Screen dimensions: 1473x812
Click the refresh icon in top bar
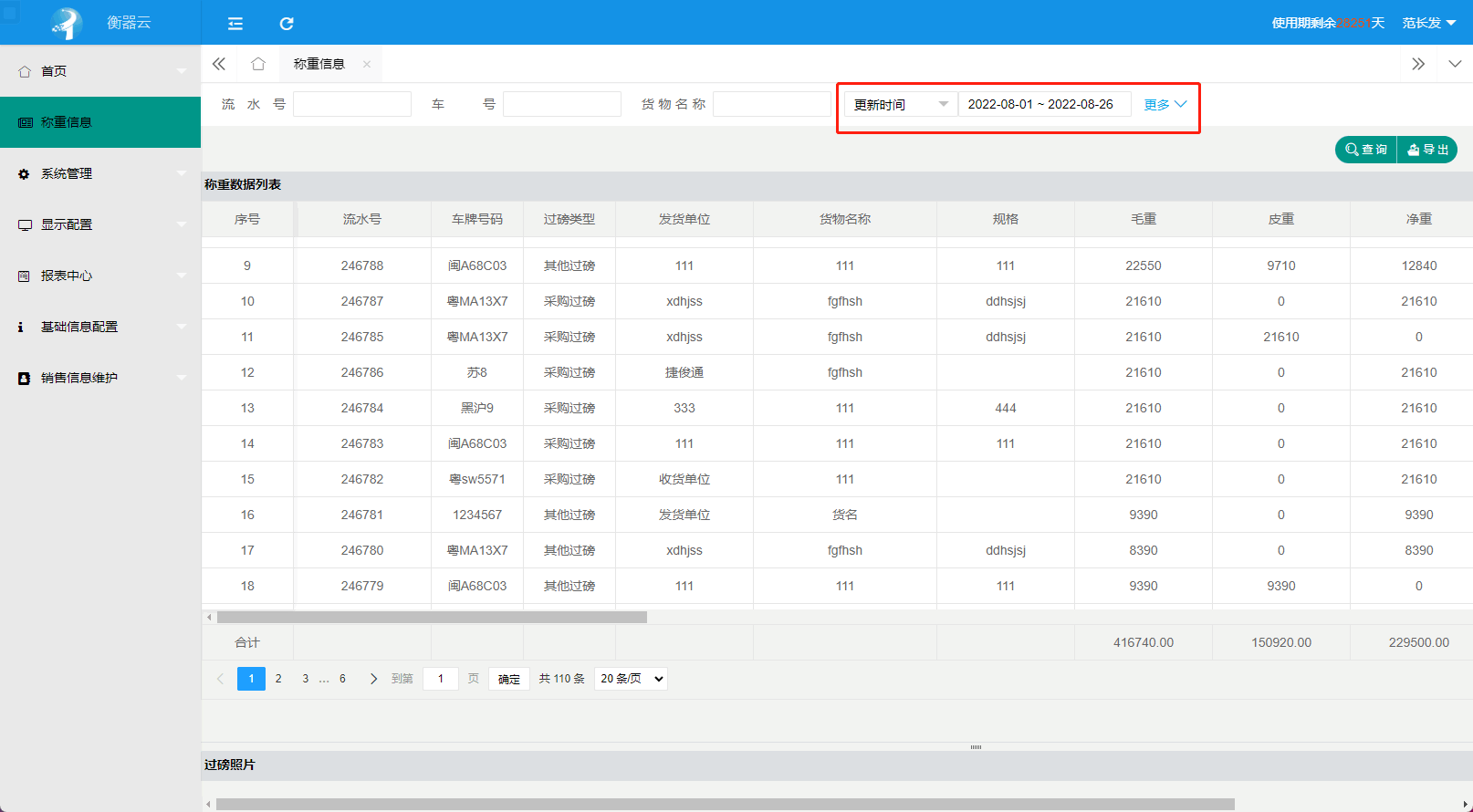287,24
